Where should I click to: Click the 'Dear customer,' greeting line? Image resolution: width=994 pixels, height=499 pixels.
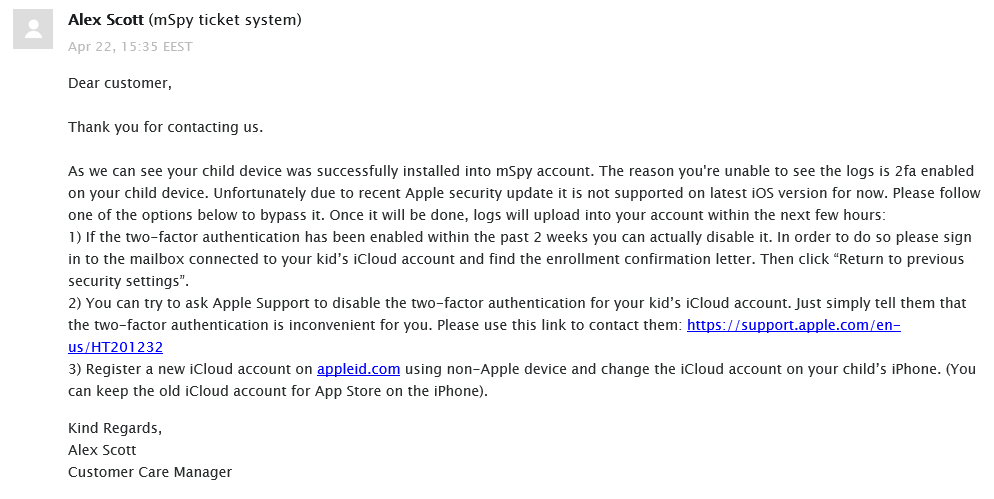click(x=120, y=83)
